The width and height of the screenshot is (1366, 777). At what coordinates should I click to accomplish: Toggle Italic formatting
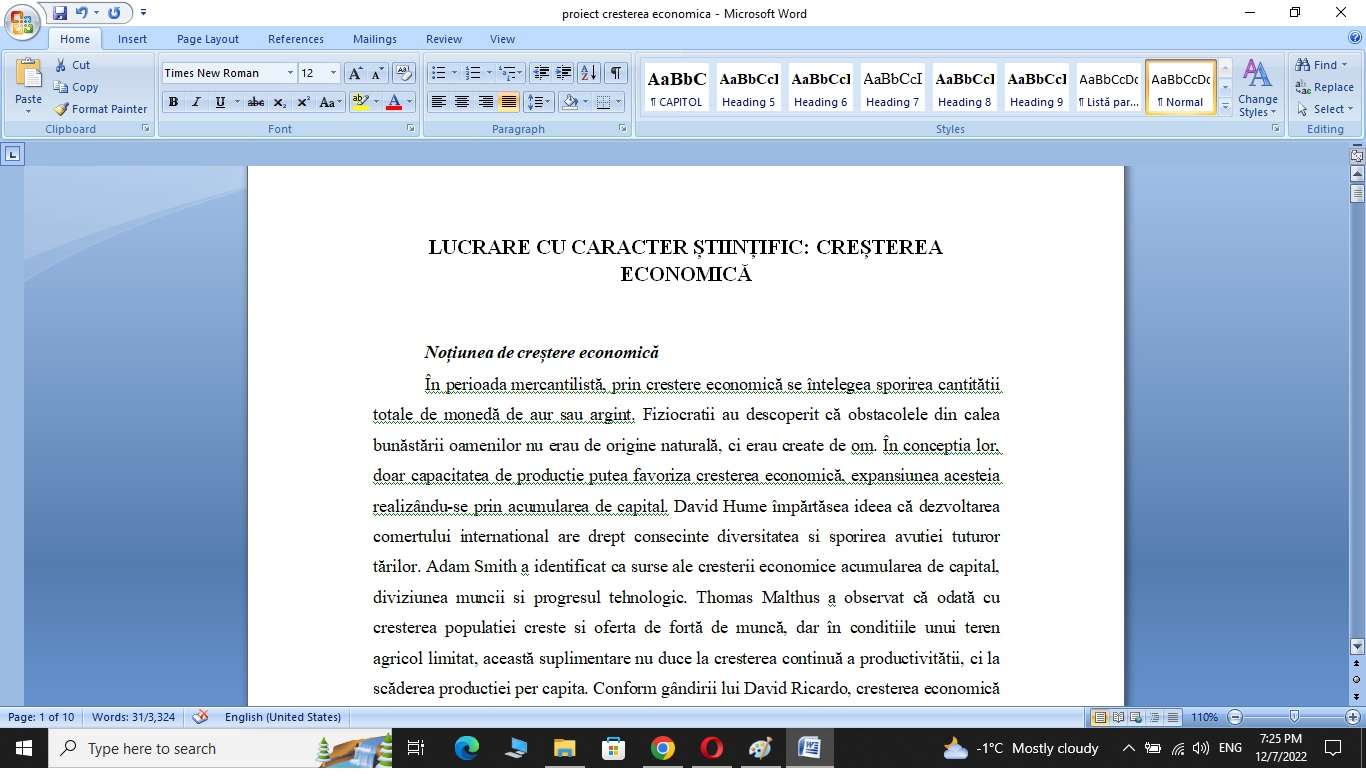(x=196, y=102)
